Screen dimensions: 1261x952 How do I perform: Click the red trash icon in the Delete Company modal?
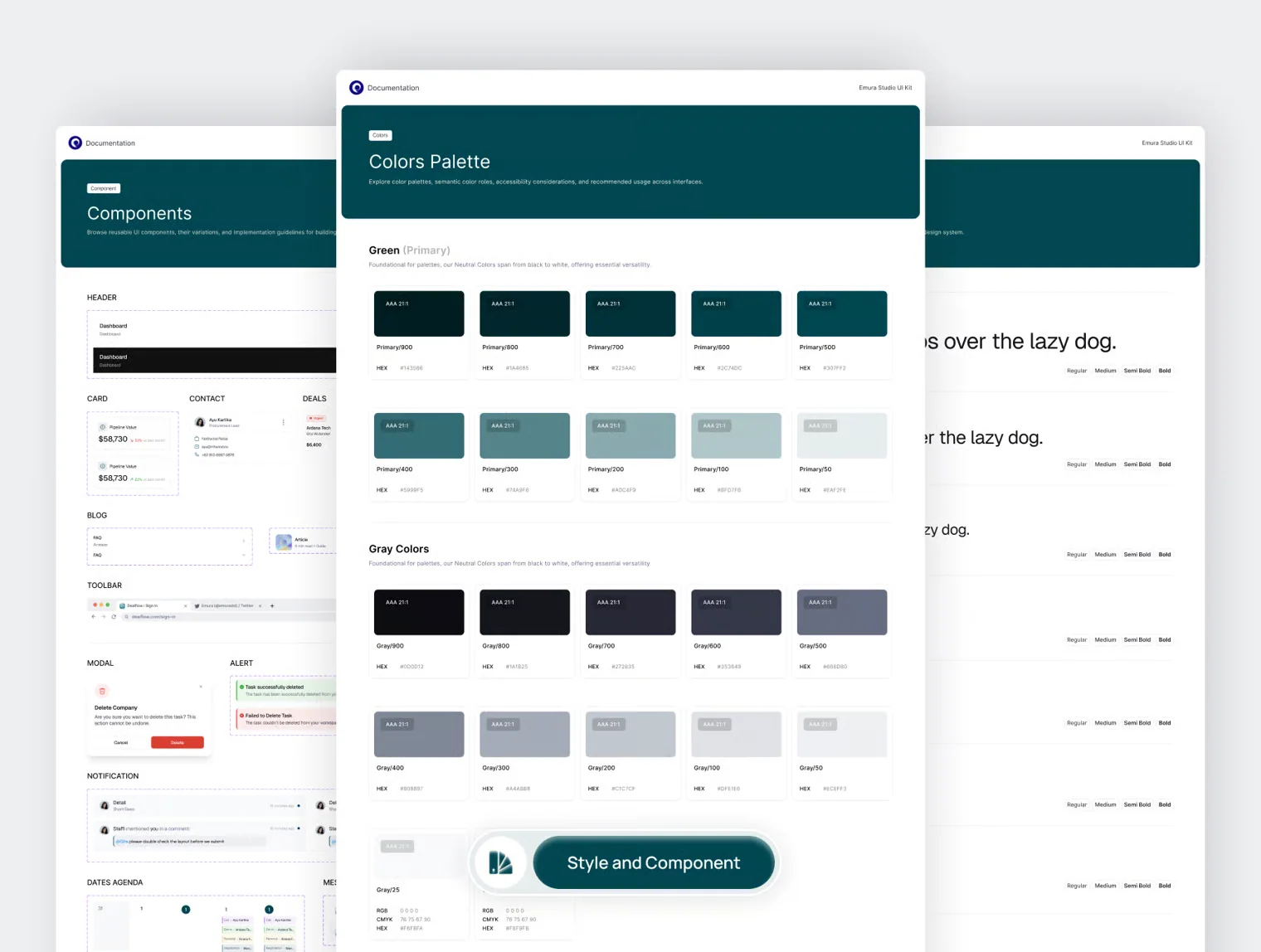pyautogui.click(x=103, y=691)
